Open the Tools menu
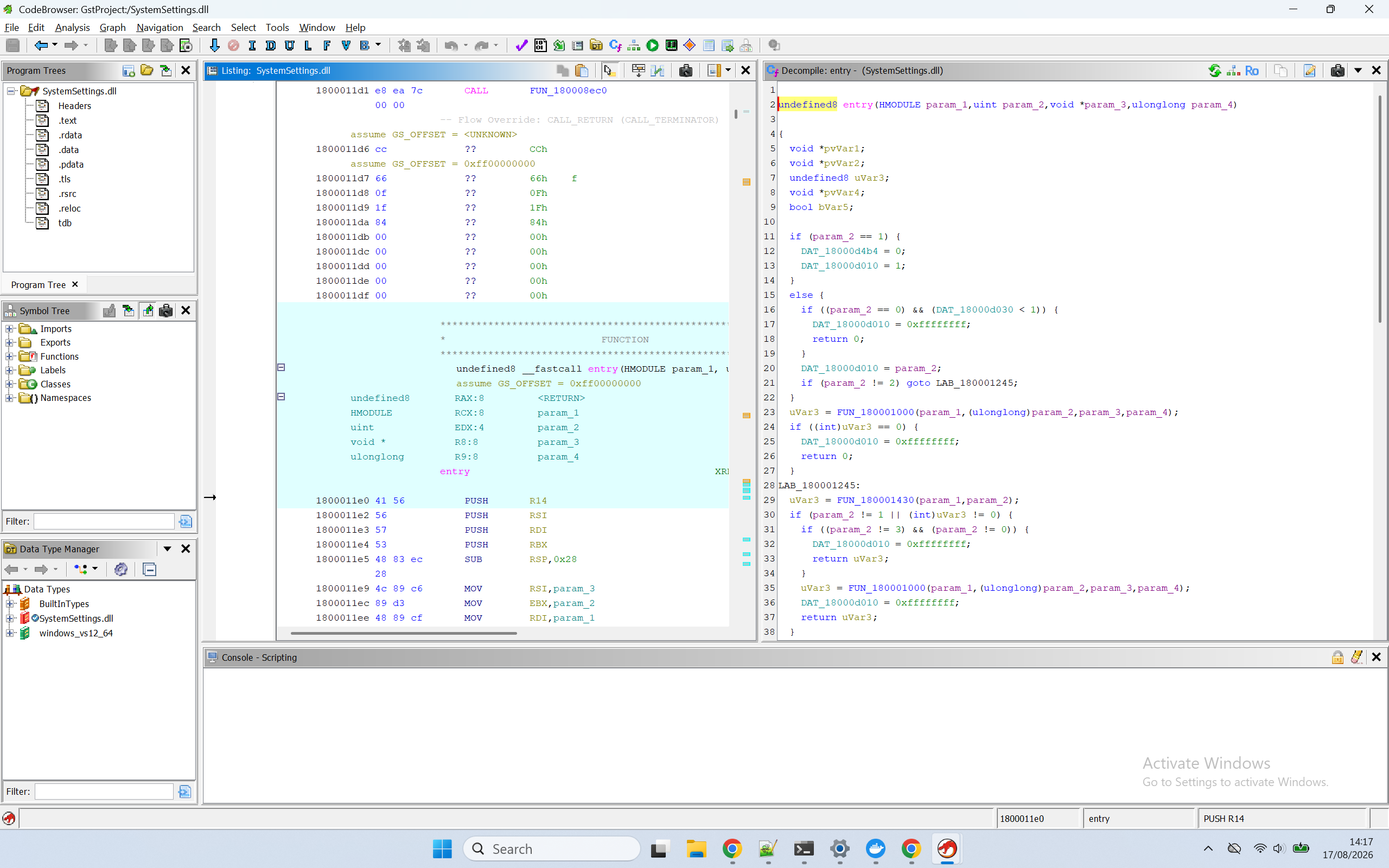The width and height of the screenshot is (1389, 868). pos(277,28)
